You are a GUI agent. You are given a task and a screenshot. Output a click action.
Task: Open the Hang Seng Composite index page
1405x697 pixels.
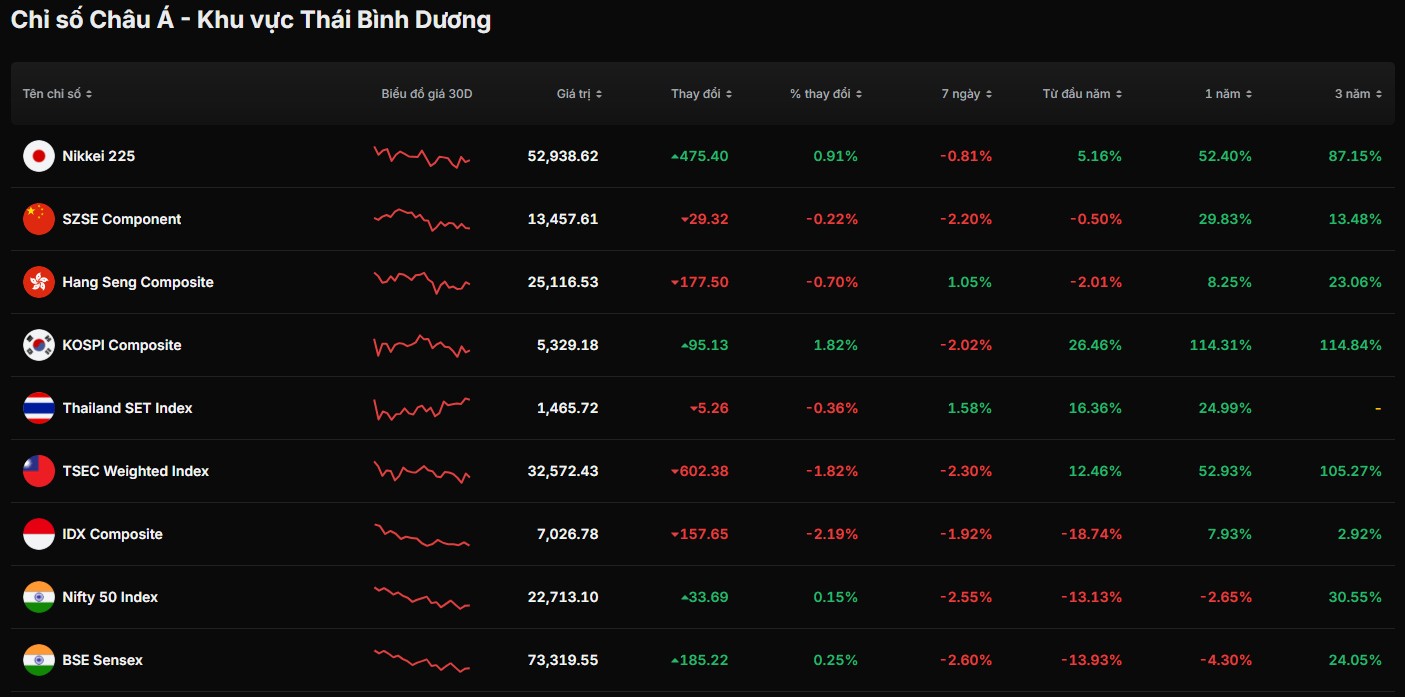pyautogui.click(x=137, y=282)
